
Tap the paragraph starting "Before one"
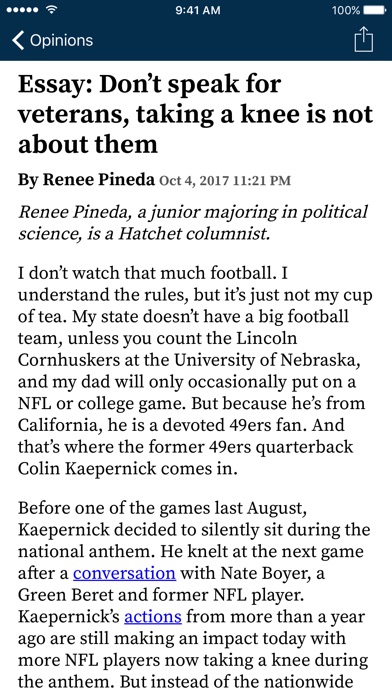[x=194, y=595]
